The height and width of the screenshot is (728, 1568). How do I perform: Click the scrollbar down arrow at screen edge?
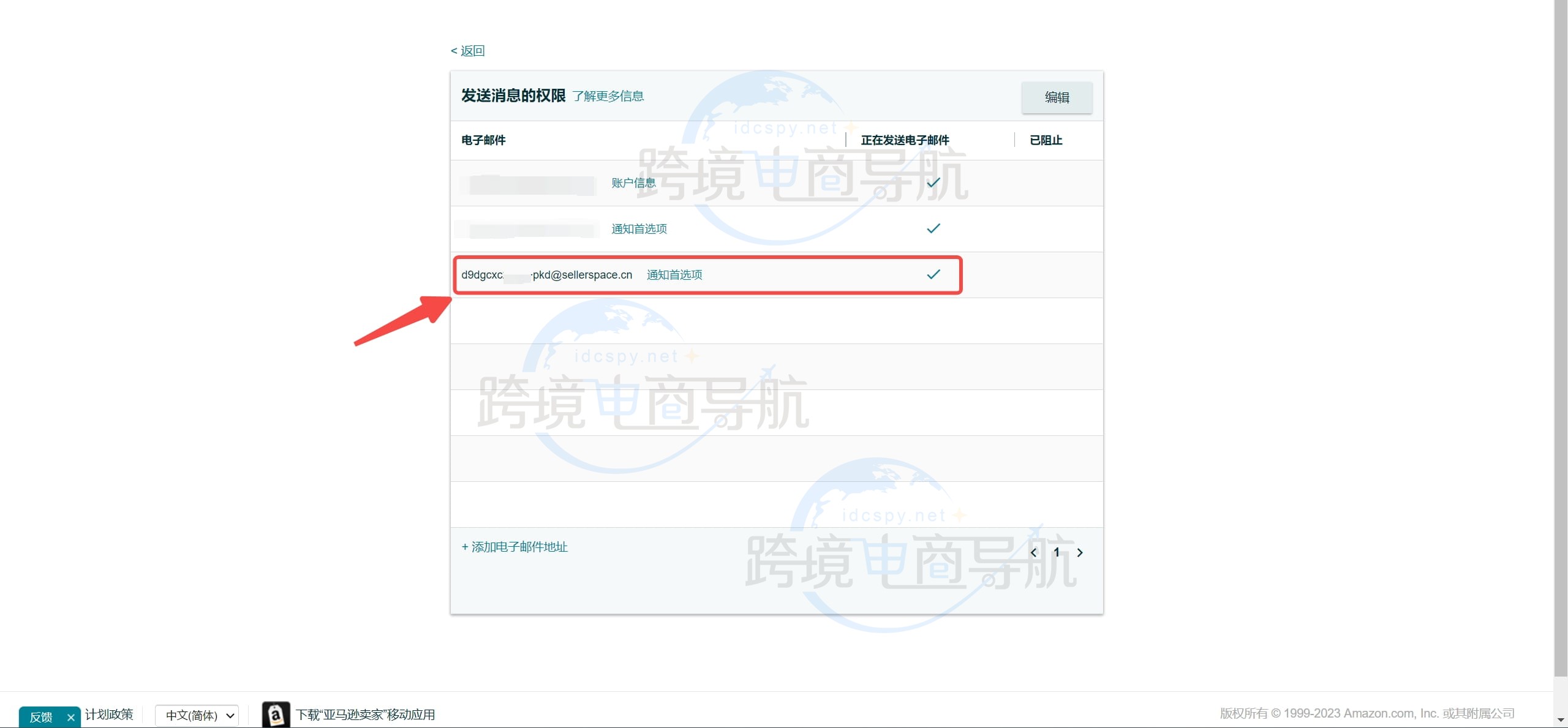(1561, 721)
